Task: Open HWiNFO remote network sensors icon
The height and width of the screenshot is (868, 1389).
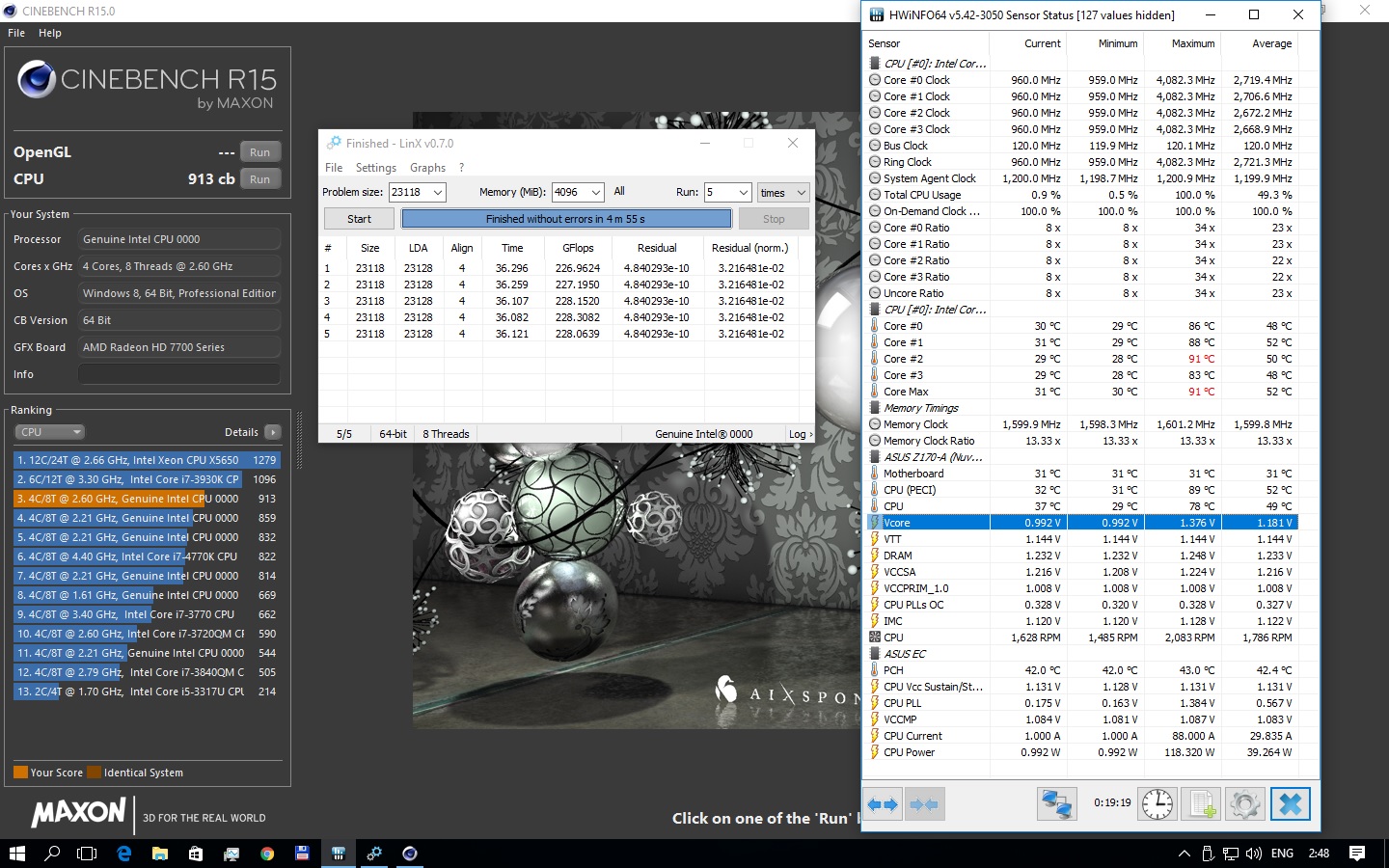Action: tap(1056, 804)
